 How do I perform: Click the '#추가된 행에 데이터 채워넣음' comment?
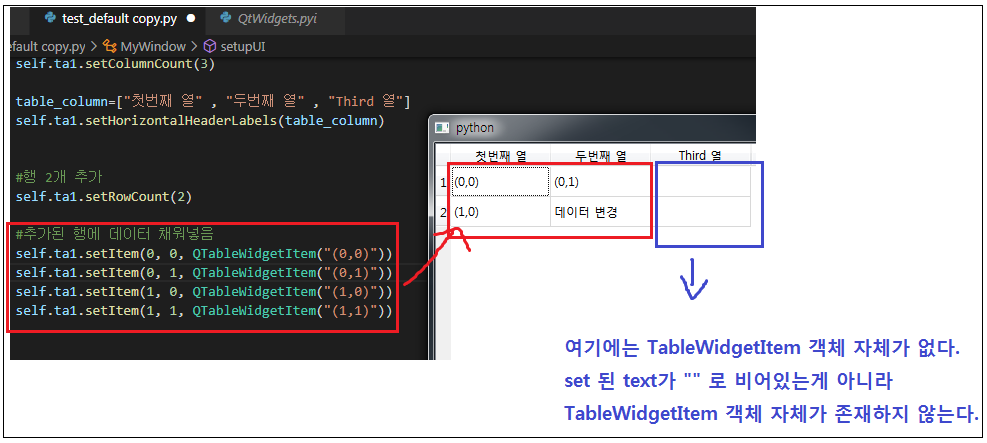click(115, 234)
